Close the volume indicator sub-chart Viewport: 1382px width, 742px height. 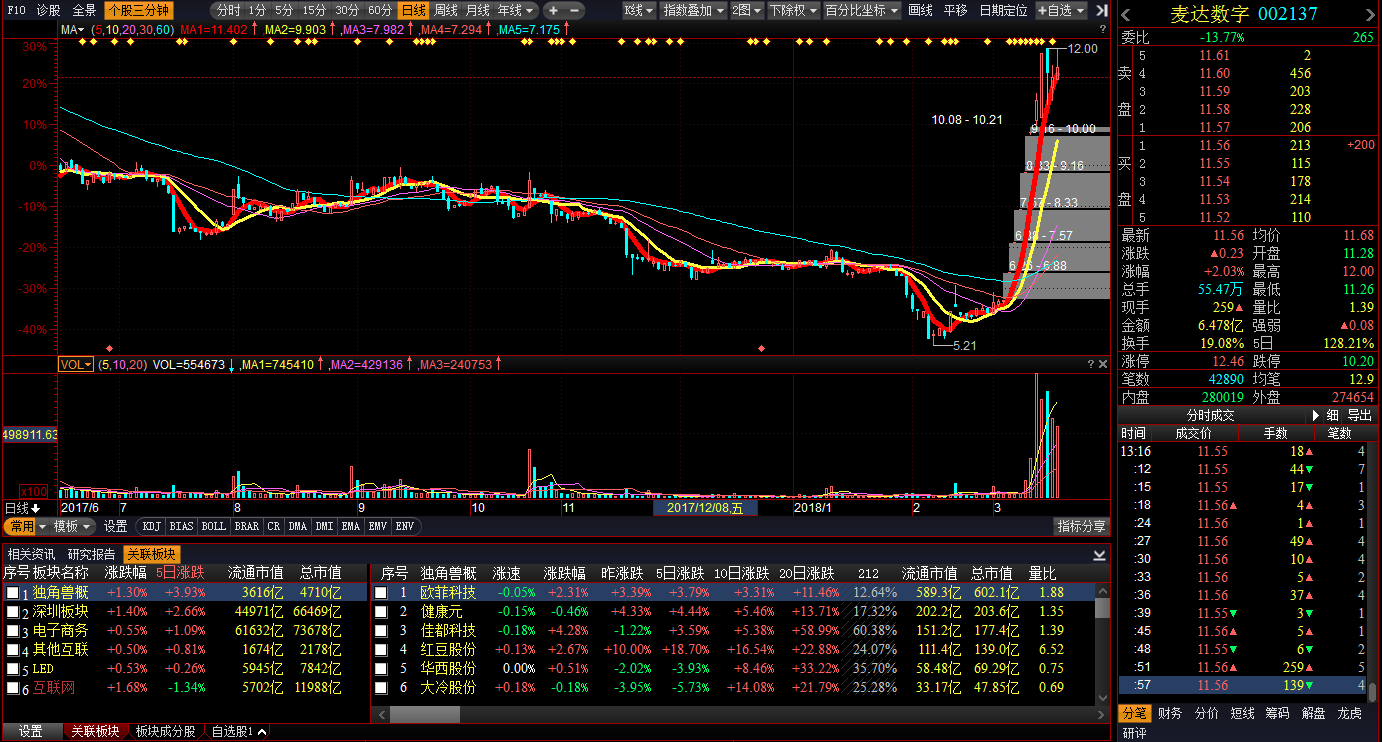(x=1102, y=365)
